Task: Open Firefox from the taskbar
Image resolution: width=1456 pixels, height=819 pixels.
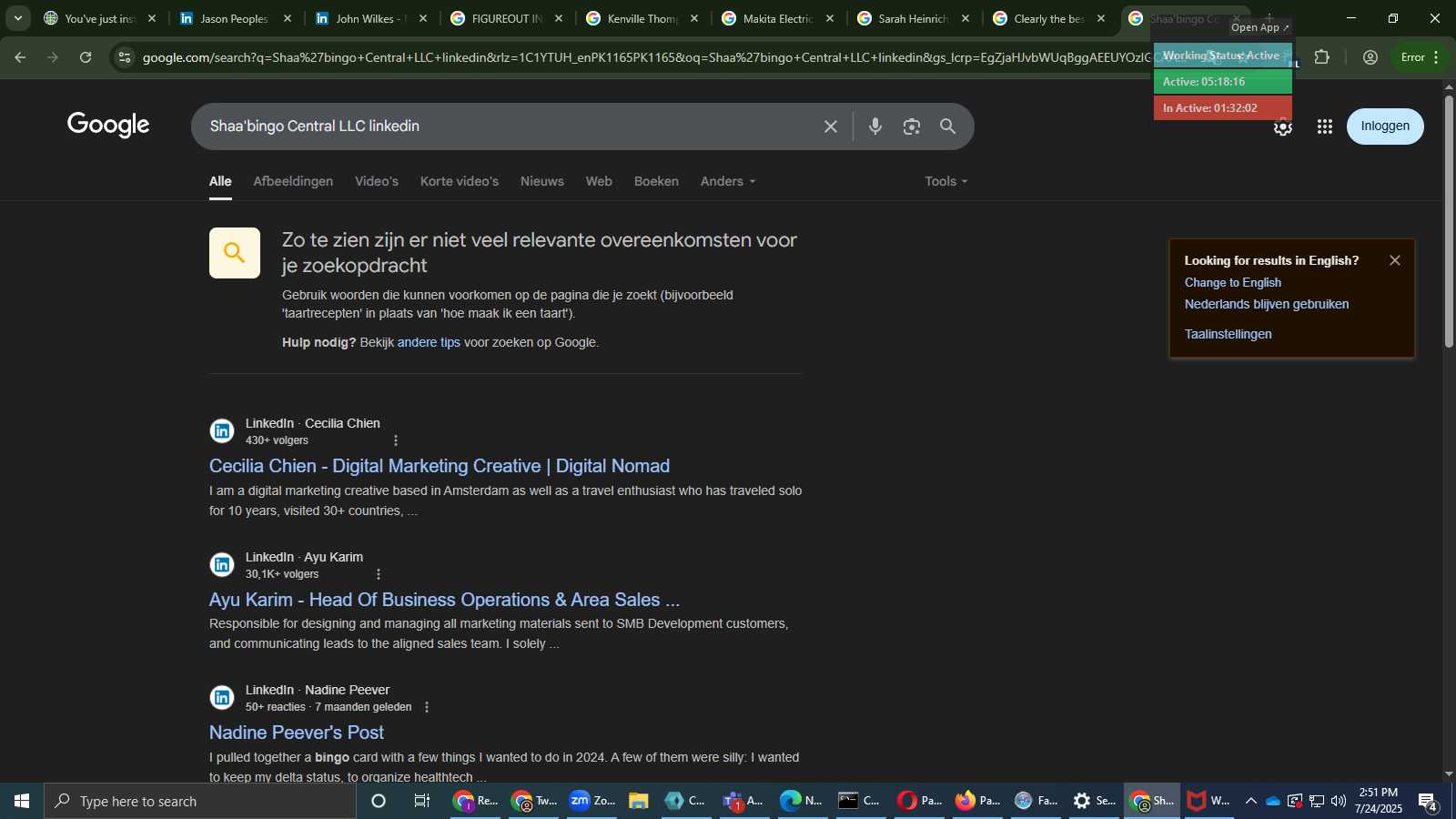Action: coord(978,801)
